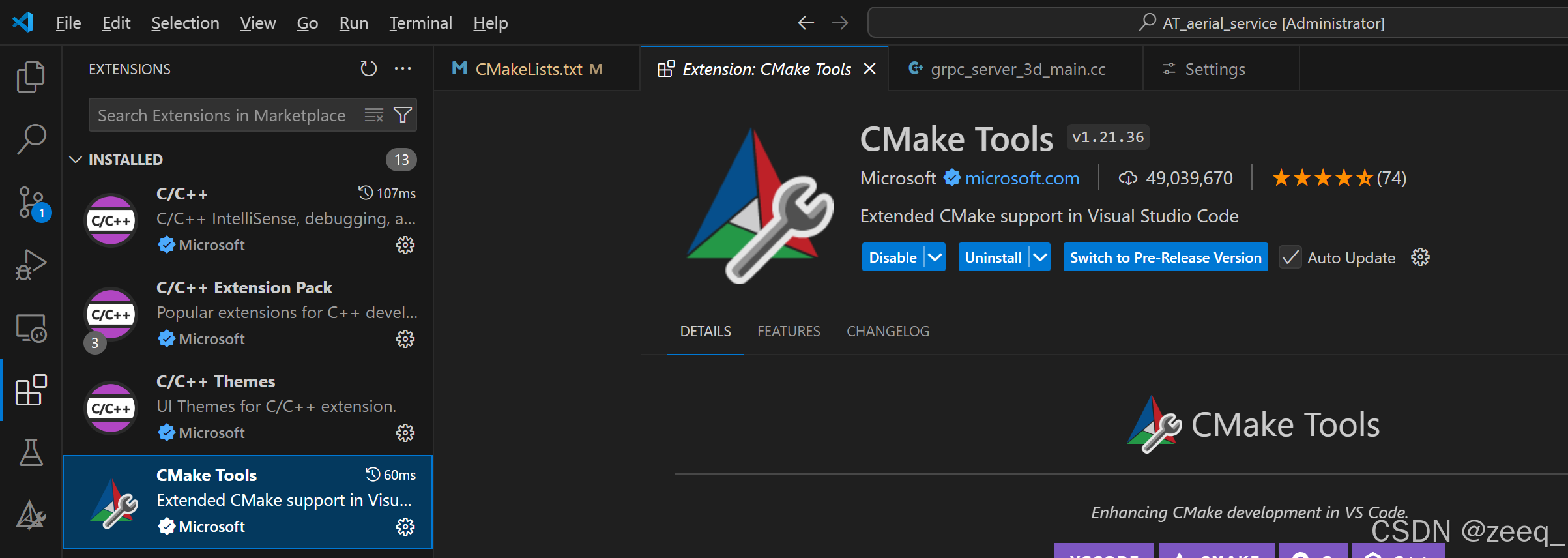The width and height of the screenshot is (1568, 558).
Task: Switch to grpc_server_3d_main.cc tab
Action: click(x=1015, y=68)
